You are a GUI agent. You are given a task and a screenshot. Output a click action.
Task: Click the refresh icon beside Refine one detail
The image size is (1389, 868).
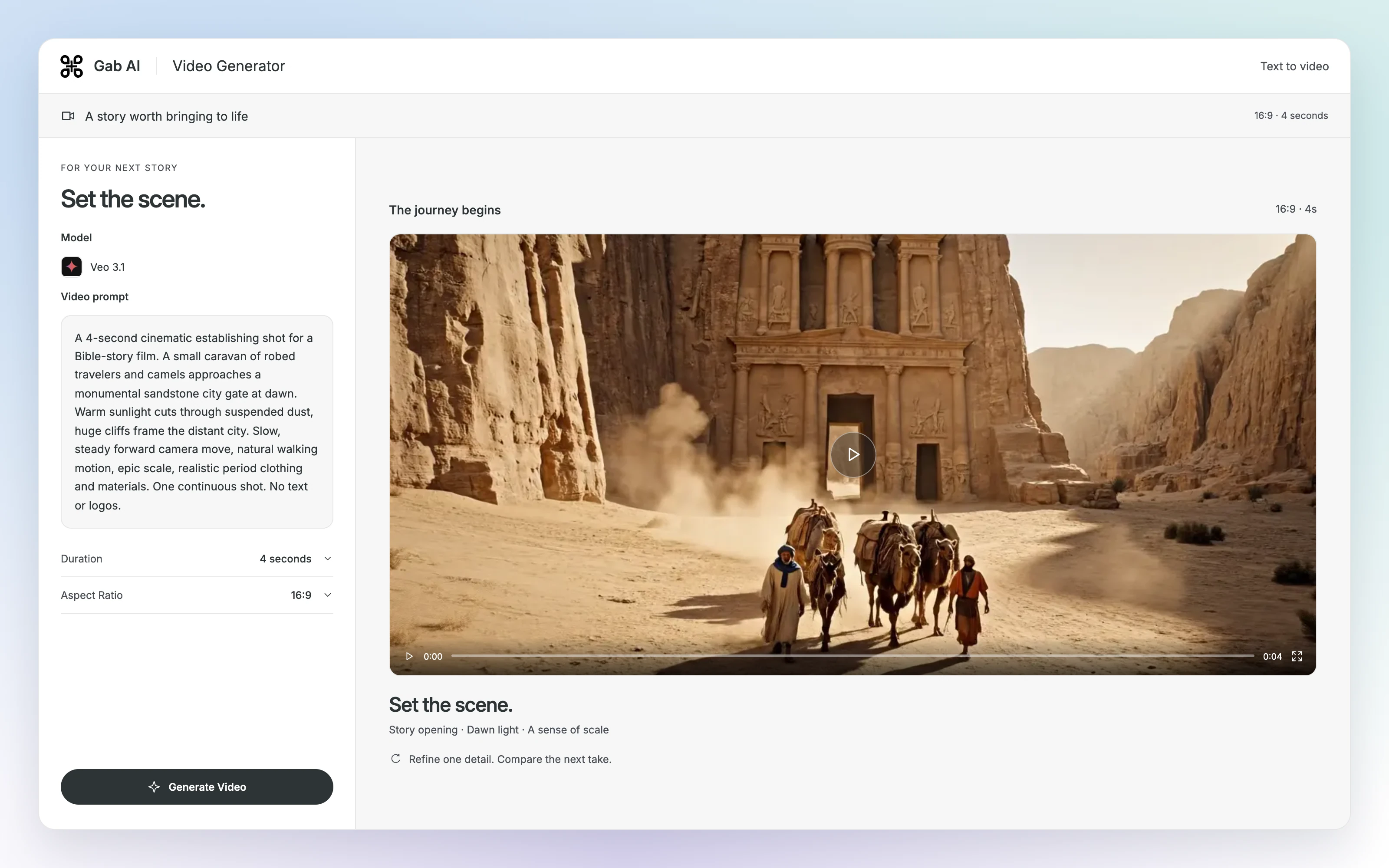click(x=395, y=759)
